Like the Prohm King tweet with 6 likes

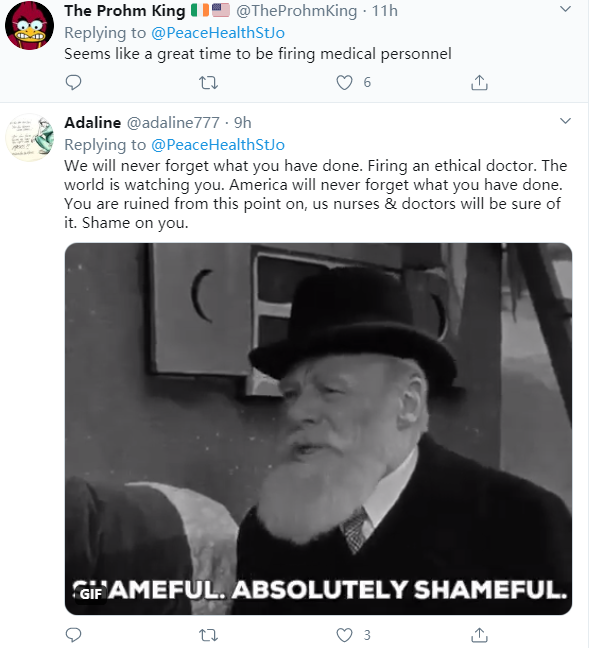pos(344,83)
